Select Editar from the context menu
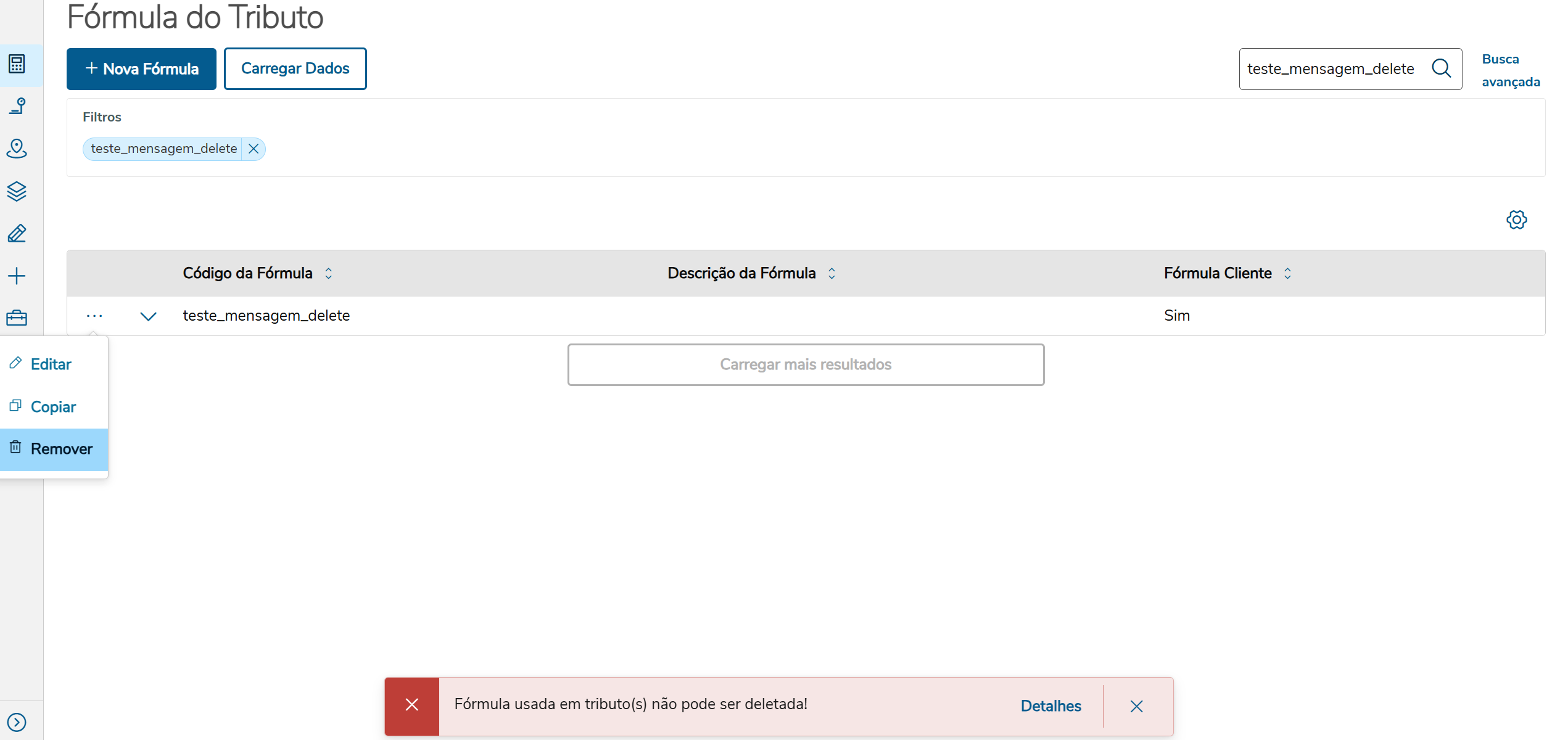 [51, 364]
